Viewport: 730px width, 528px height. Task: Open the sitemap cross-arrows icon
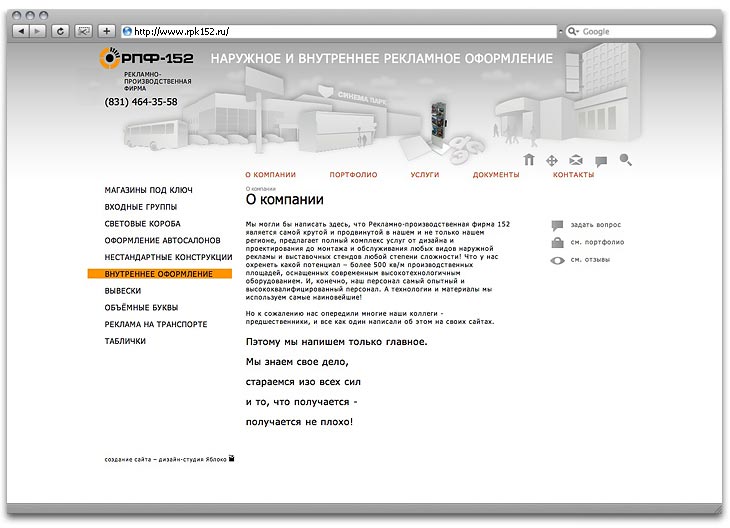click(x=552, y=161)
